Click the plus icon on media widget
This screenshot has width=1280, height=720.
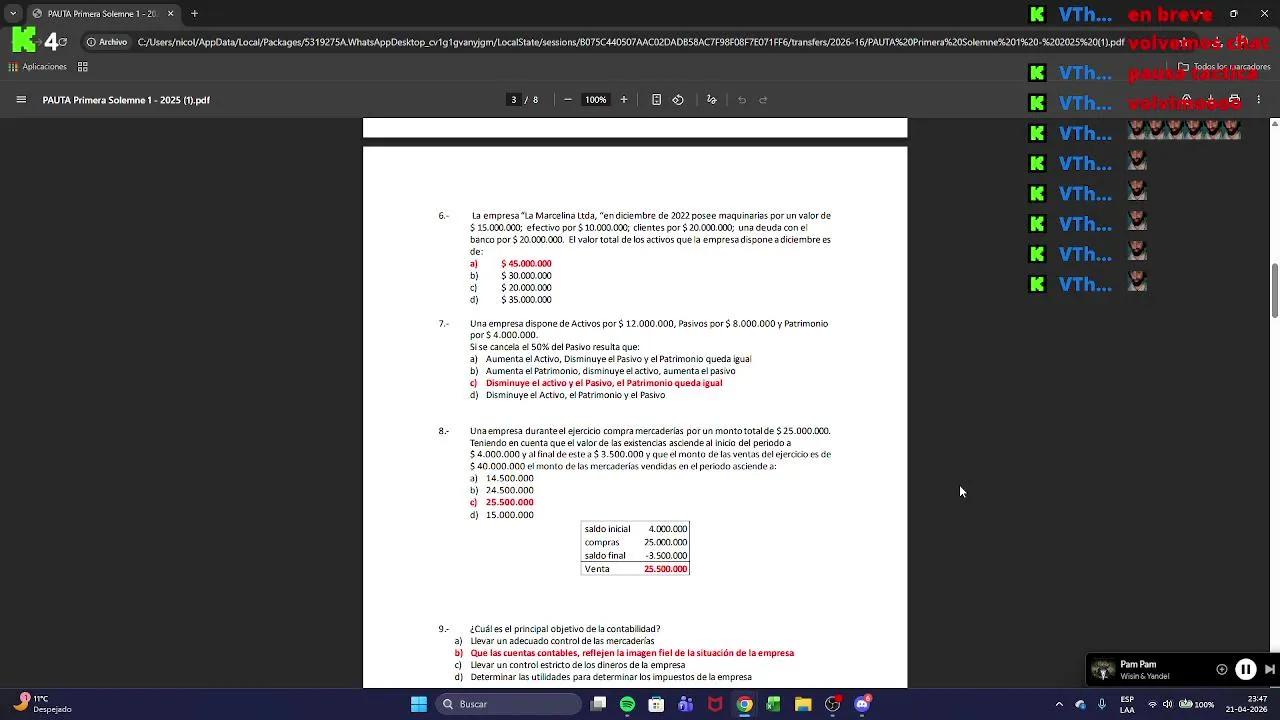tap(1221, 670)
